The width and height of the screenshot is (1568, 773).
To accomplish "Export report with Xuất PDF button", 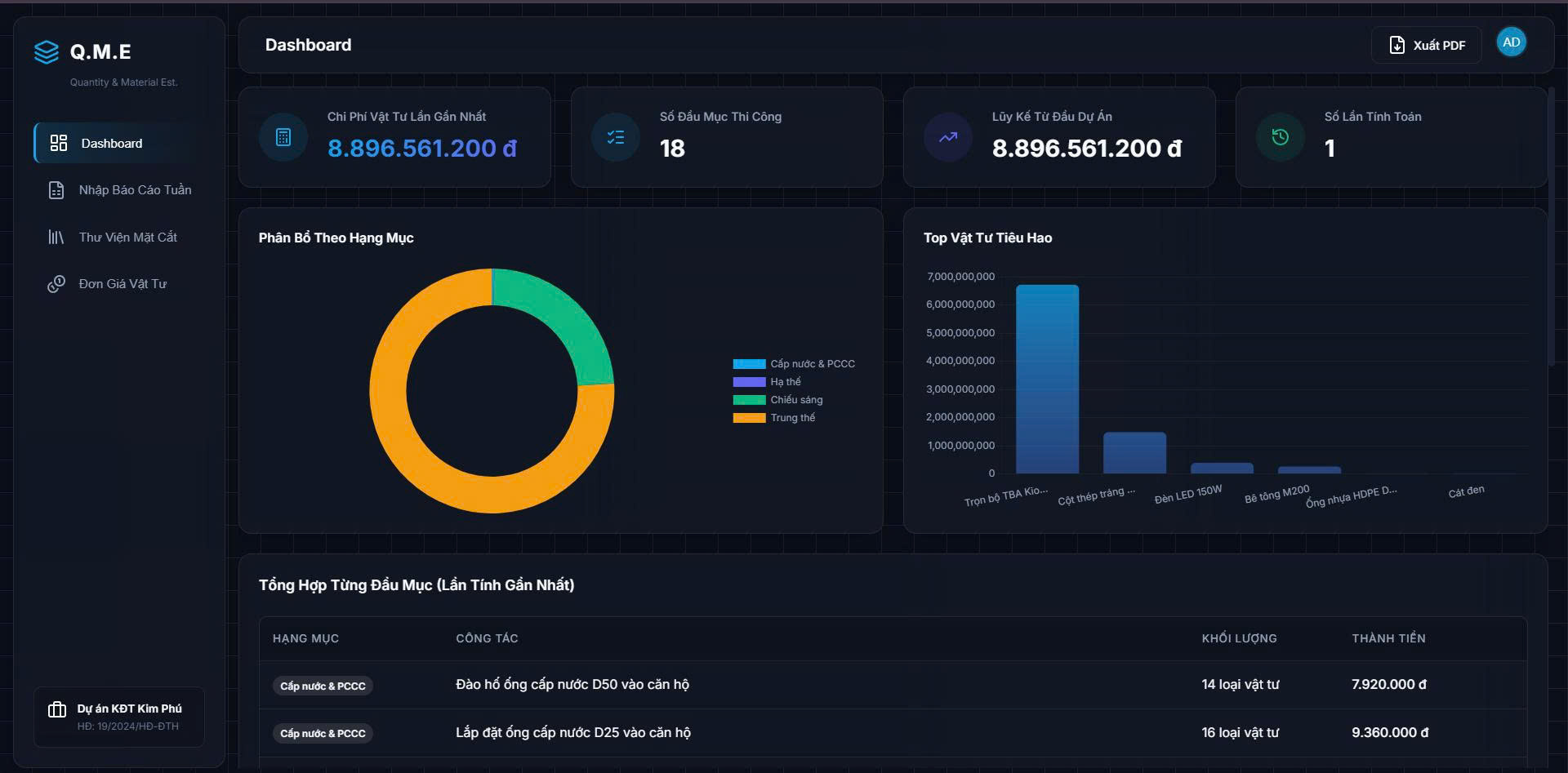I will click(x=1426, y=45).
